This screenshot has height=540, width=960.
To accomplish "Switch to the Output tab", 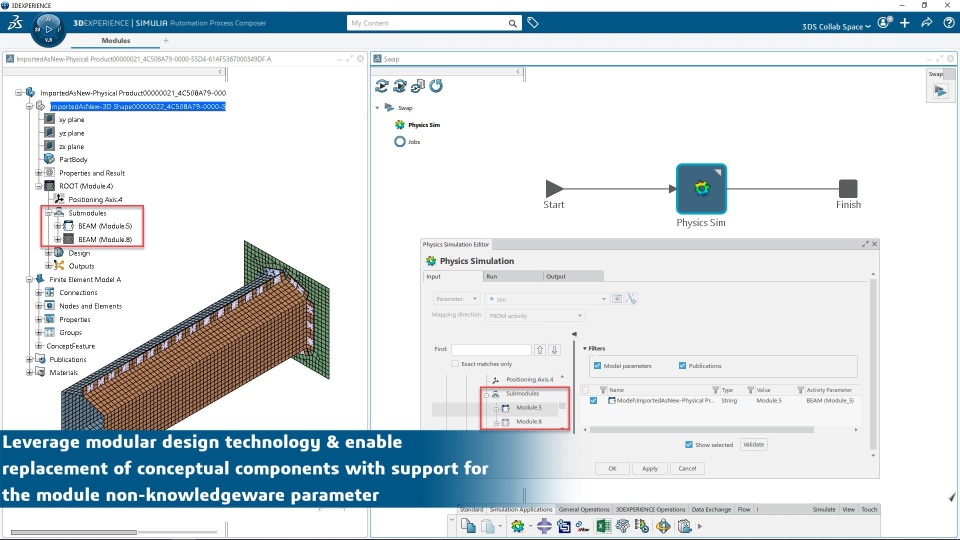I will pyautogui.click(x=573, y=277).
